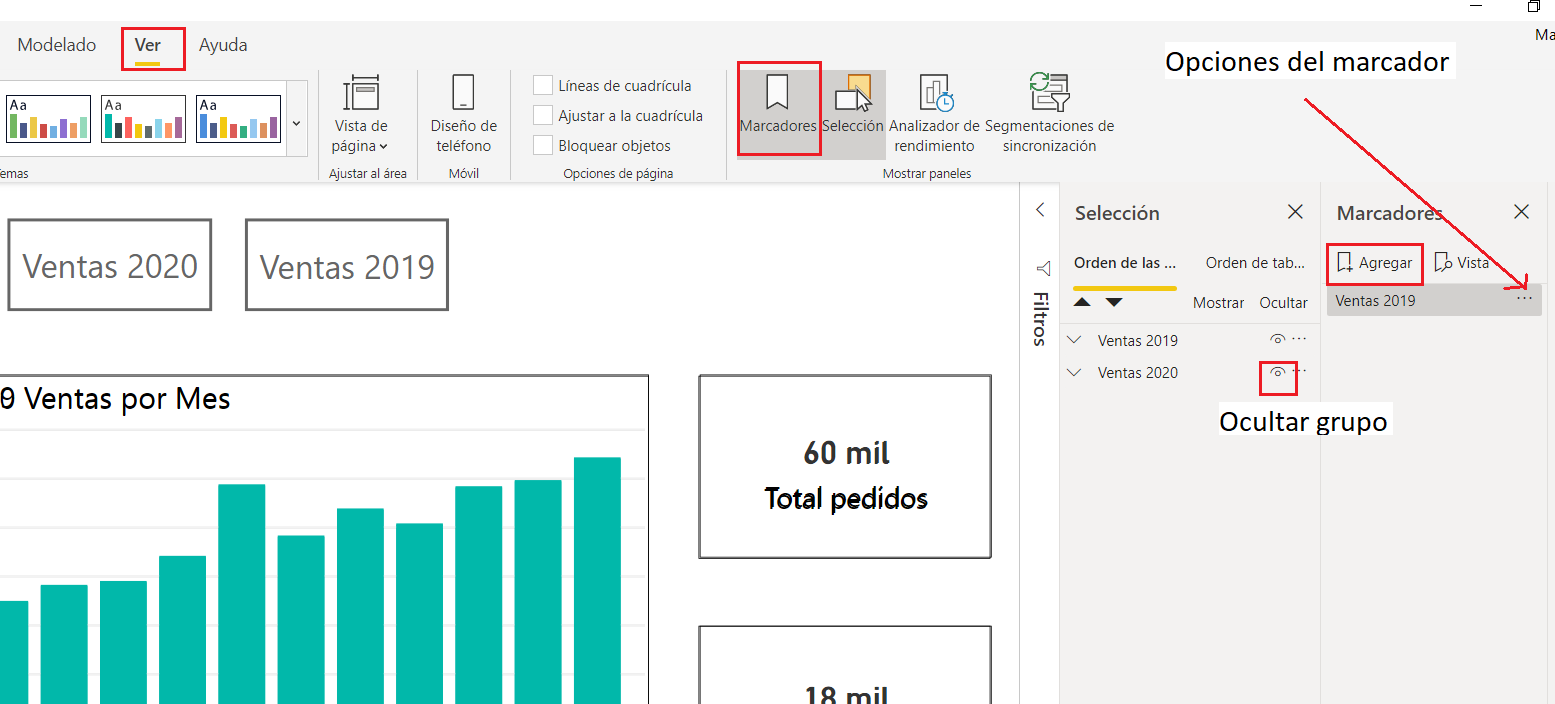Switch to Orden de las capas tab

[x=1125, y=263]
